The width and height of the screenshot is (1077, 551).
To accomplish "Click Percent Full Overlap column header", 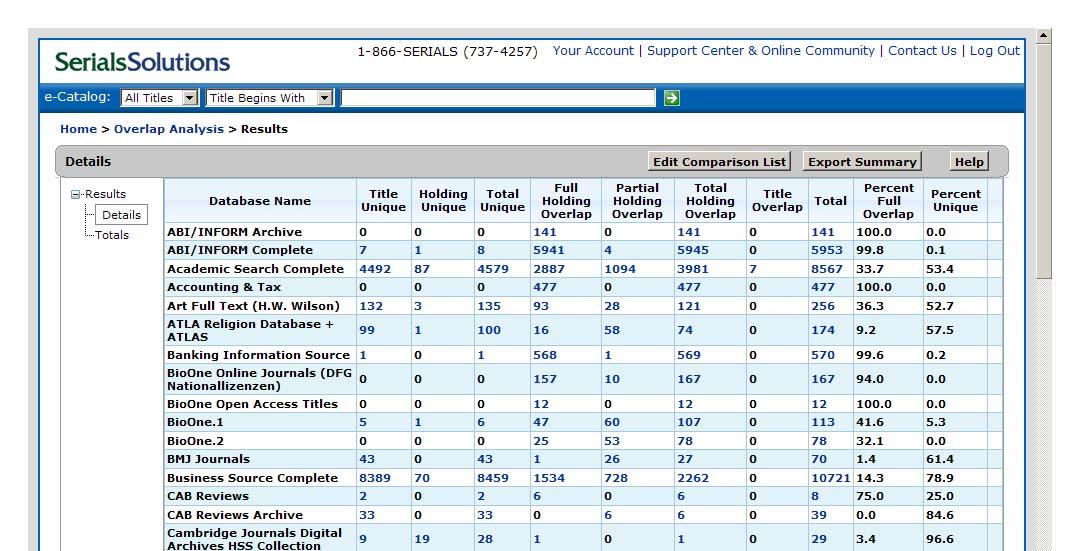I will pos(888,201).
